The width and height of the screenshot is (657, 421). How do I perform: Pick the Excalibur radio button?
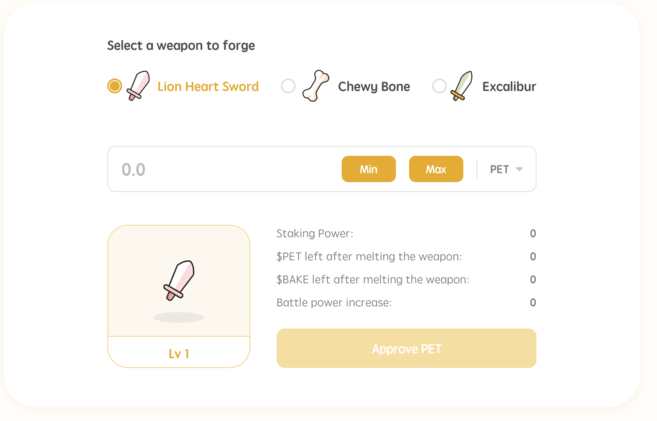pyautogui.click(x=439, y=86)
